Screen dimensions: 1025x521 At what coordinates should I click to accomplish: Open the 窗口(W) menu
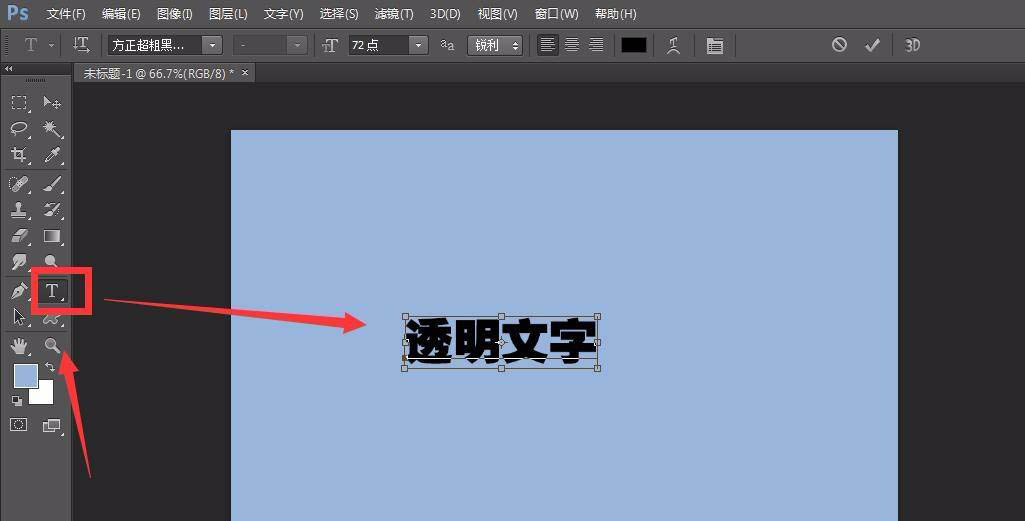556,14
